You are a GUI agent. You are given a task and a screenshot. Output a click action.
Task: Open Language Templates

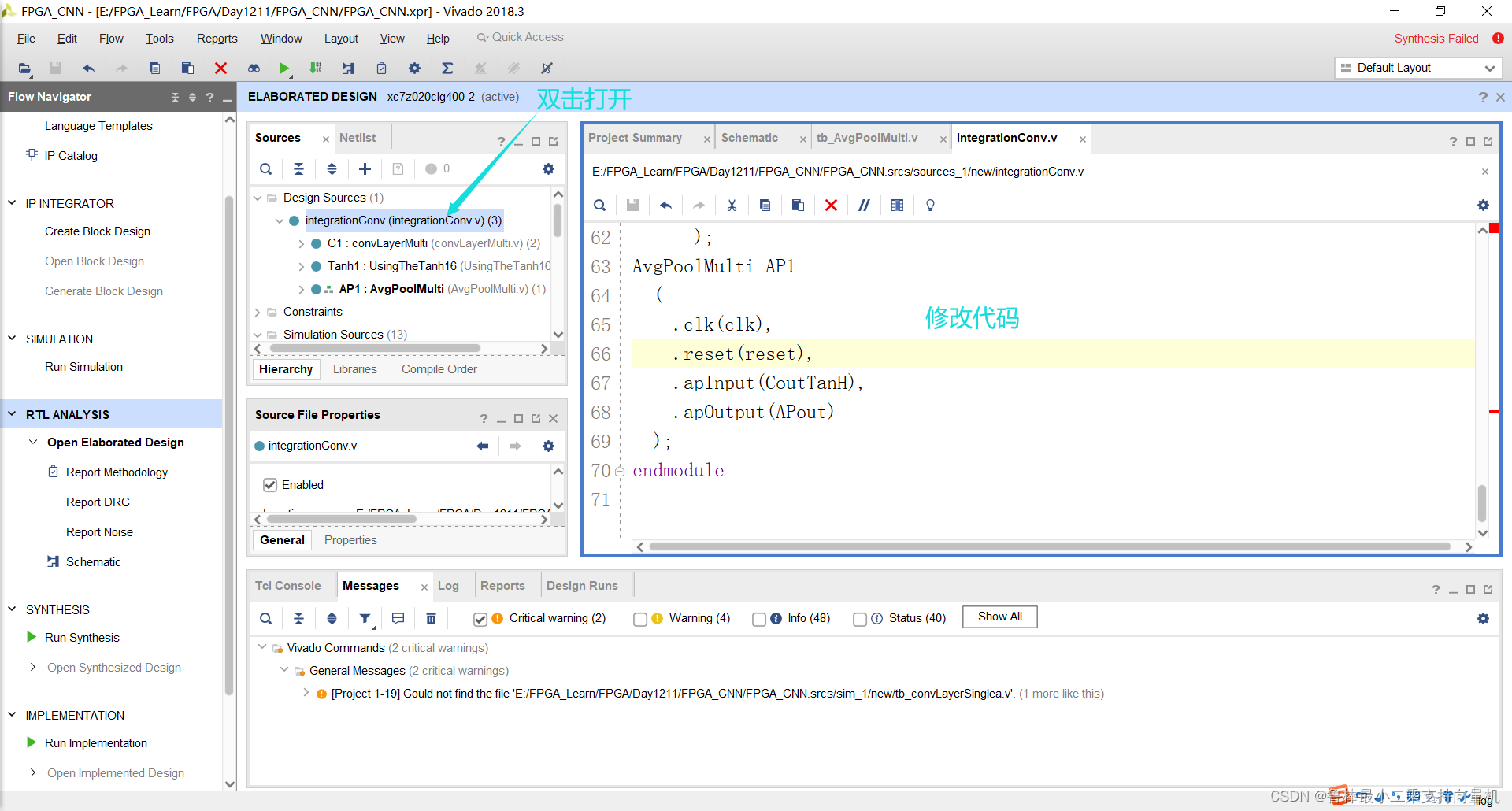pos(98,126)
